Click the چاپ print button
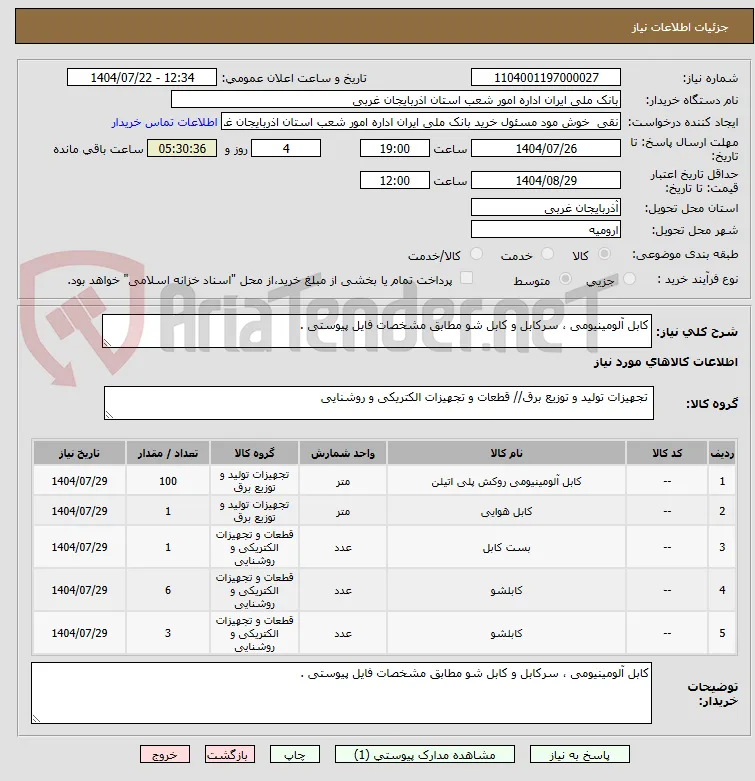Viewport: 755px width, 781px height. 295,755
